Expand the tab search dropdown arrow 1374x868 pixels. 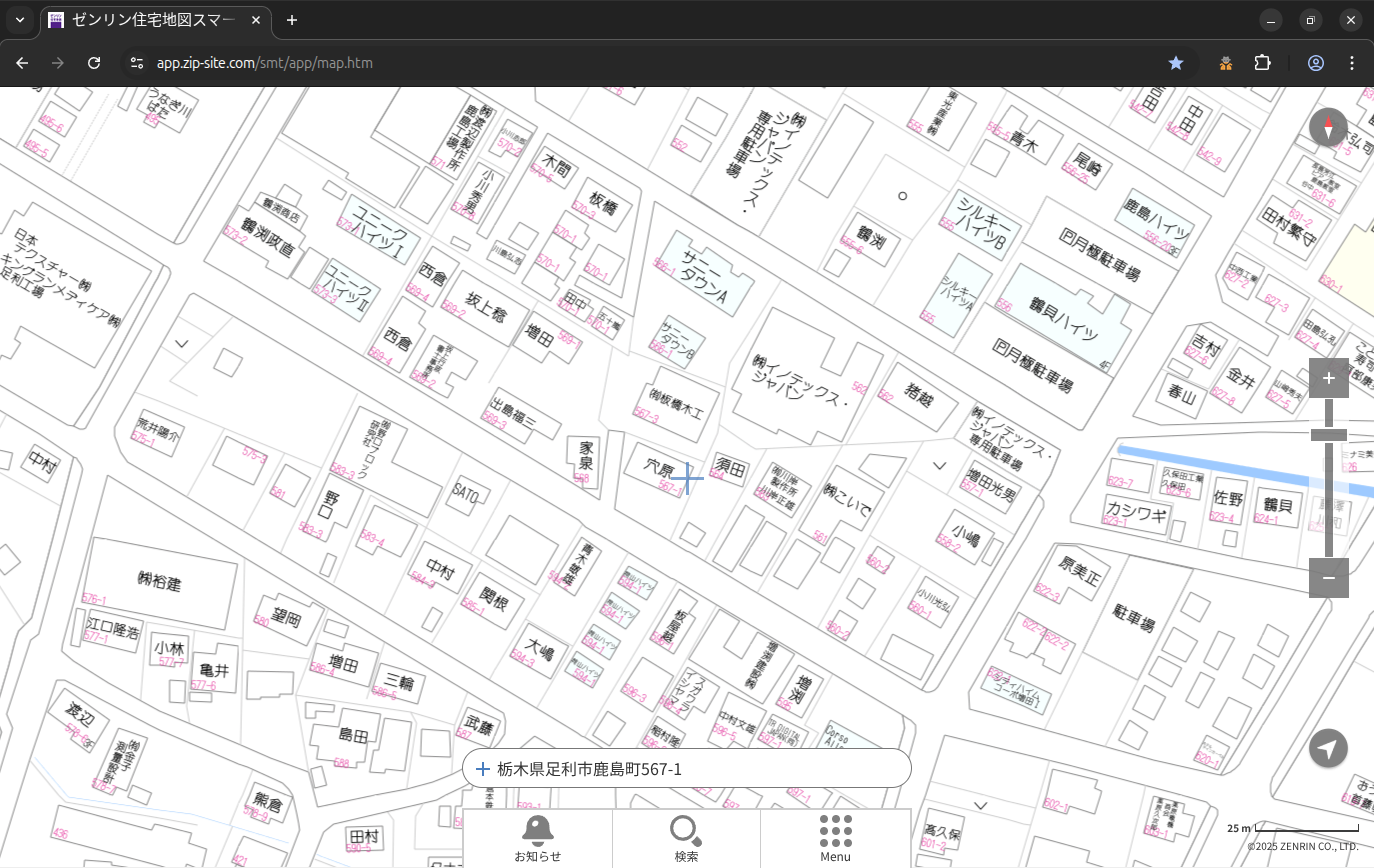[20, 20]
